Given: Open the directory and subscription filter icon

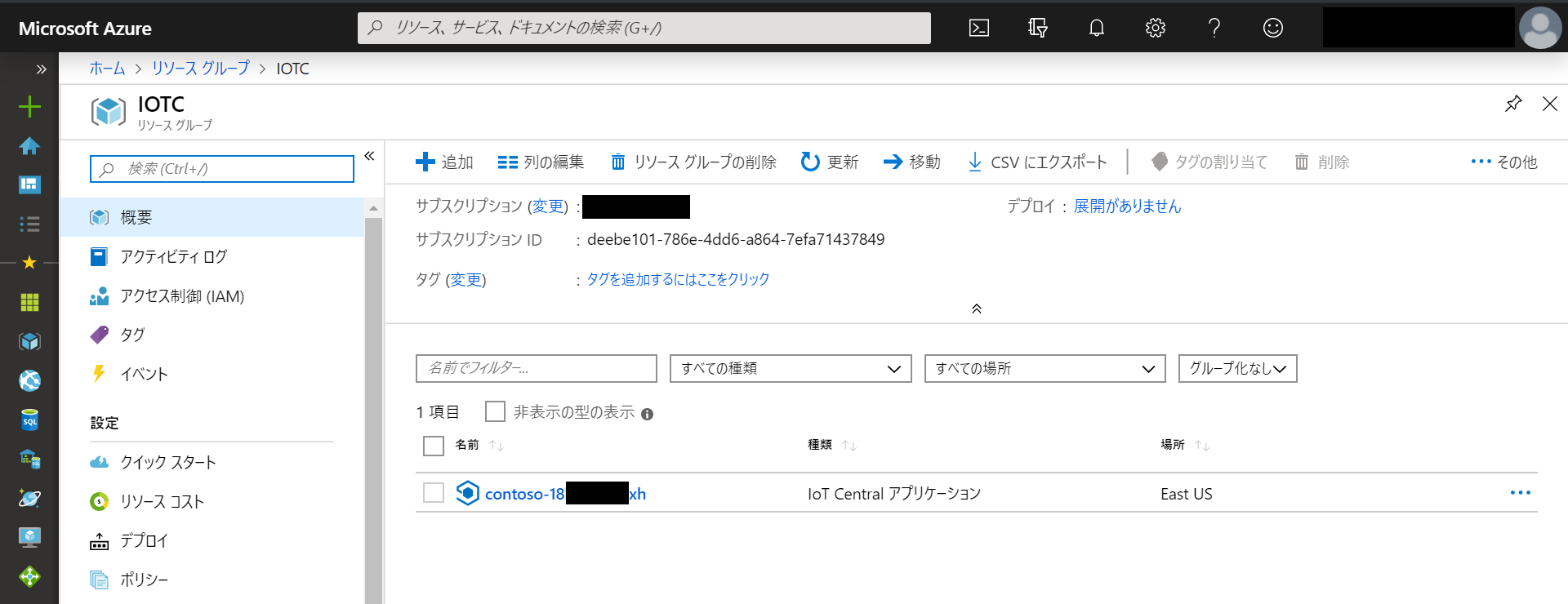Looking at the screenshot, I should point(1037,28).
